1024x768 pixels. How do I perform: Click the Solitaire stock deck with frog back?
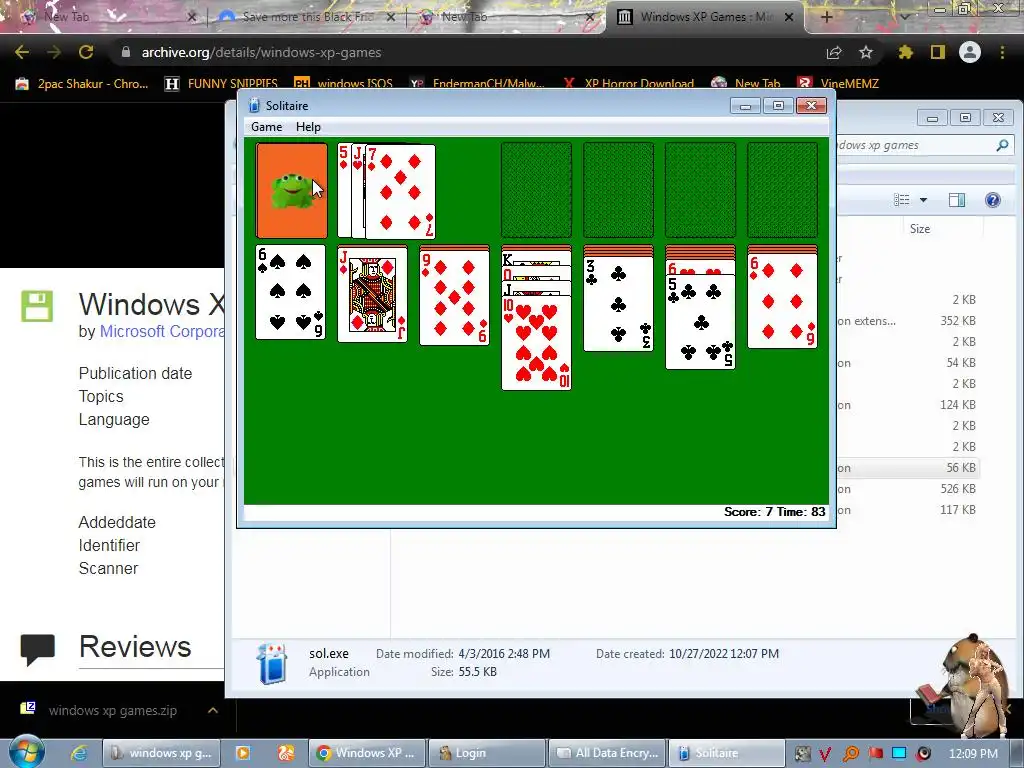[291, 191]
